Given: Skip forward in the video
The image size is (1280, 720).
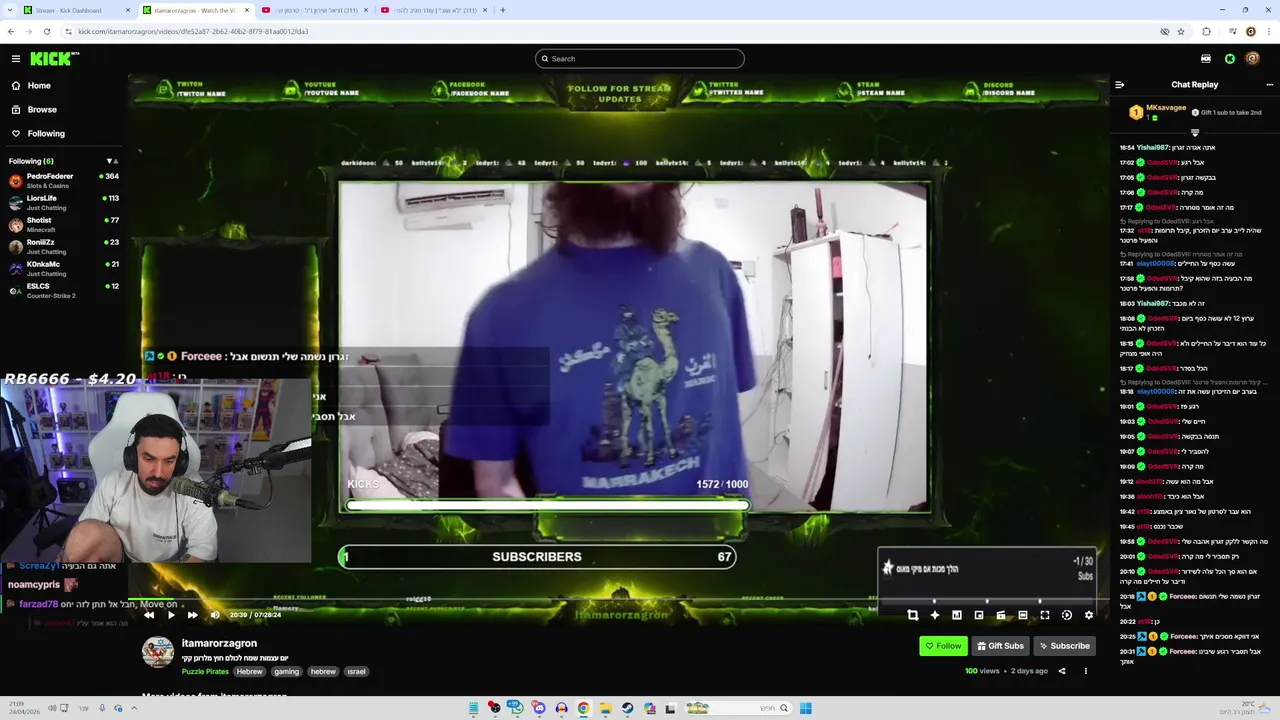Looking at the screenshot, I should coord(193,615).
